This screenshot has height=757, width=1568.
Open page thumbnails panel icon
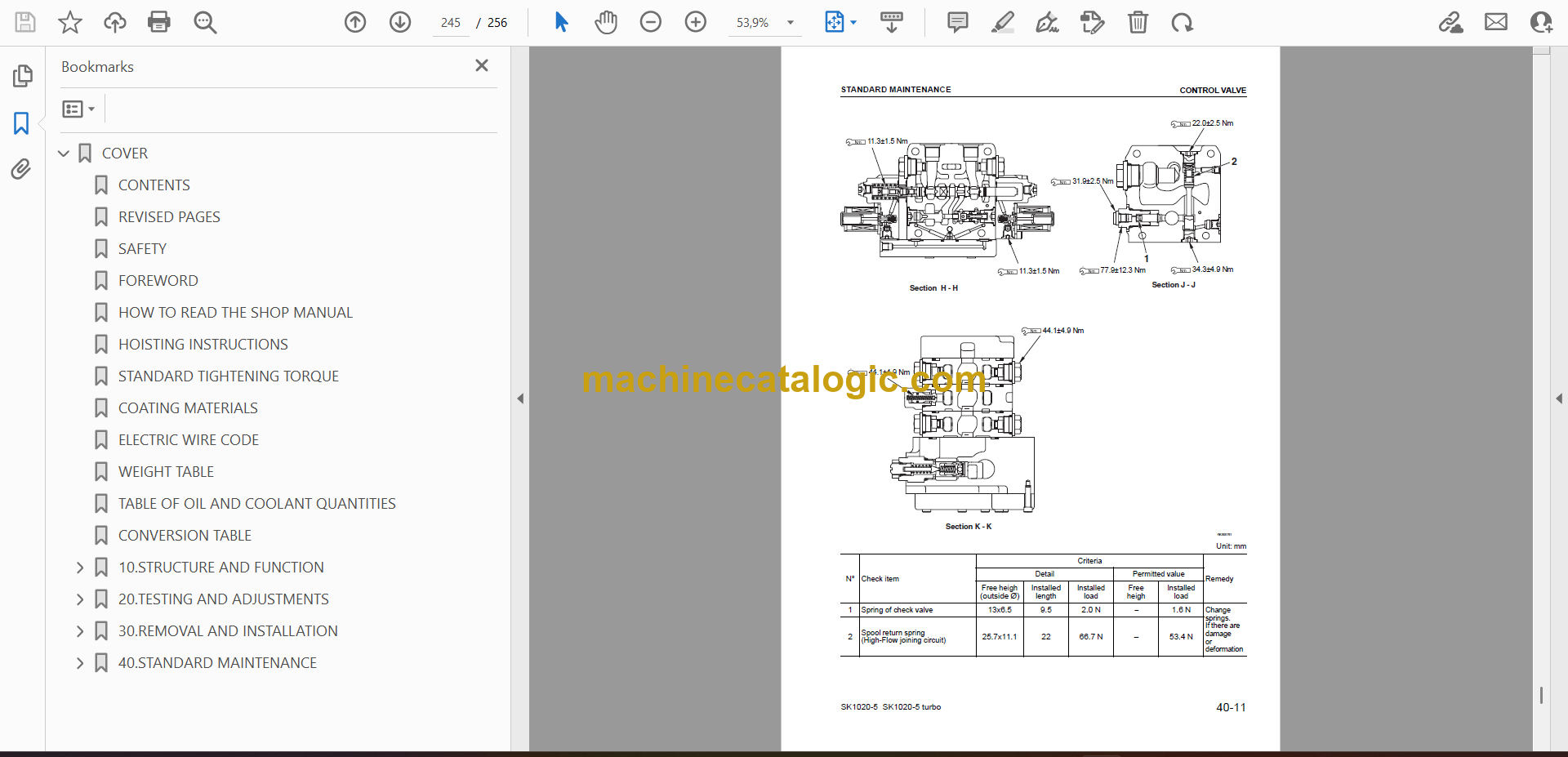(x=22, y=76)
